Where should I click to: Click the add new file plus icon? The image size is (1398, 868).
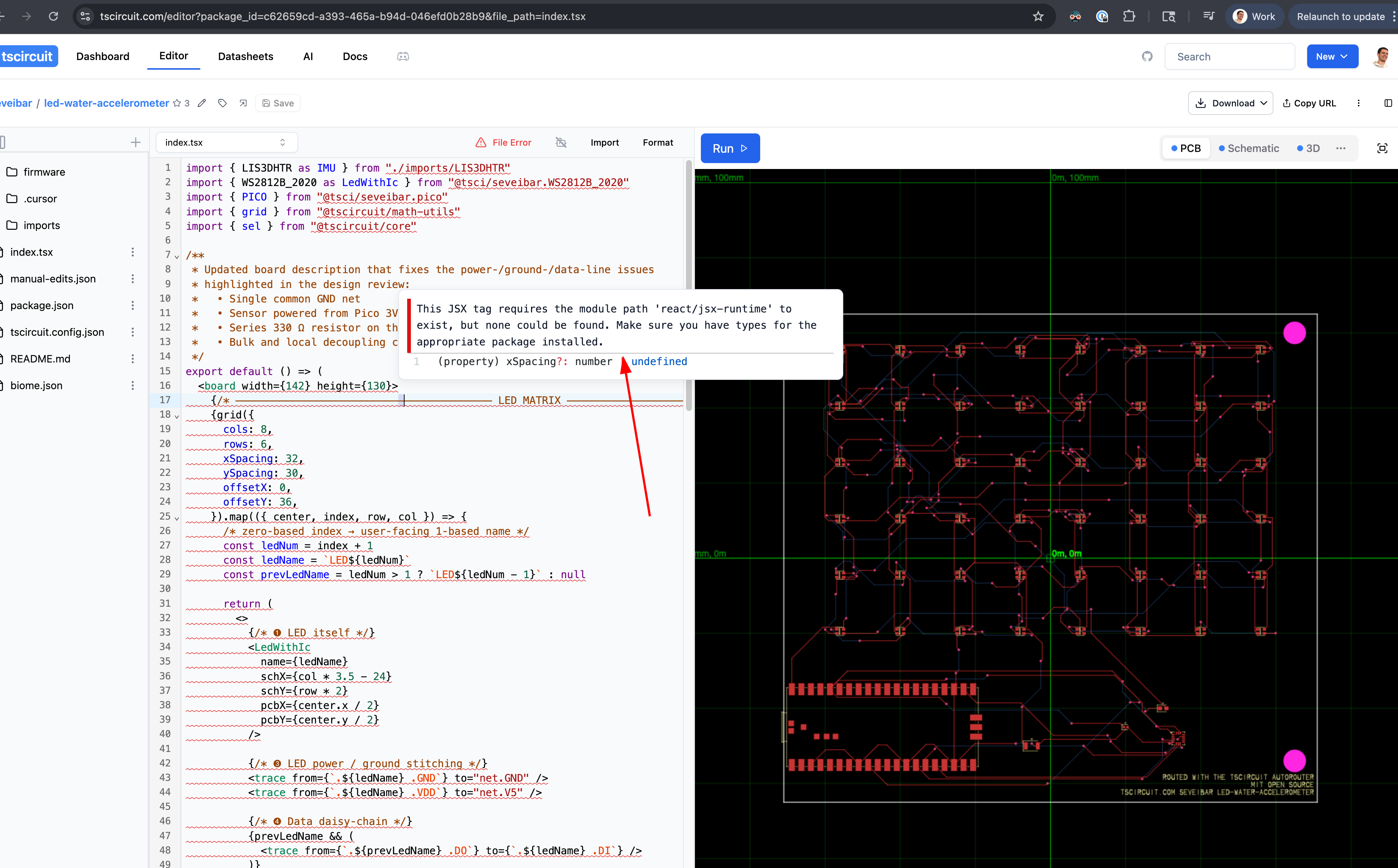[136, 142]
